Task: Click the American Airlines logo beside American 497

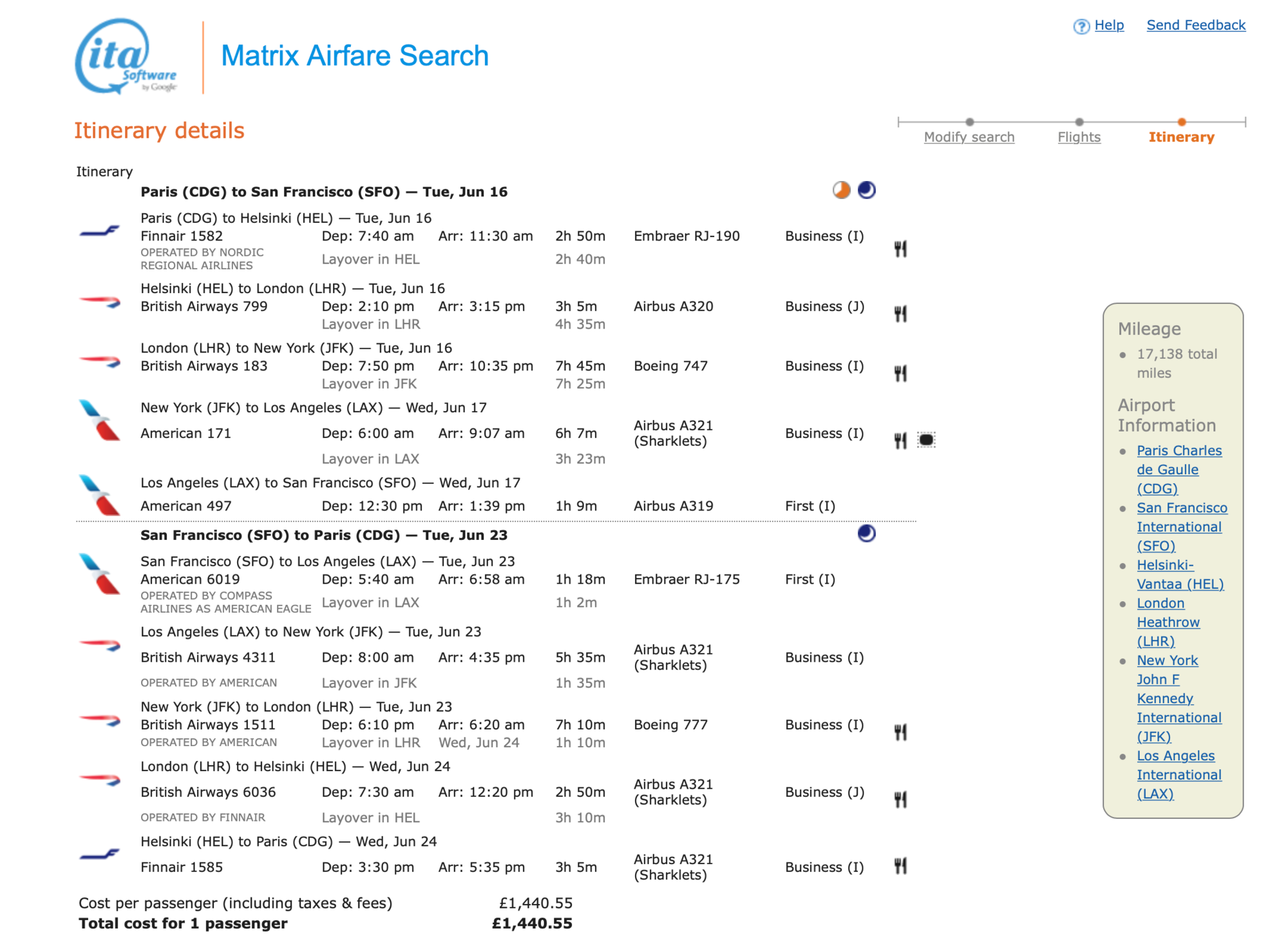Action: (x=99, y=494)
